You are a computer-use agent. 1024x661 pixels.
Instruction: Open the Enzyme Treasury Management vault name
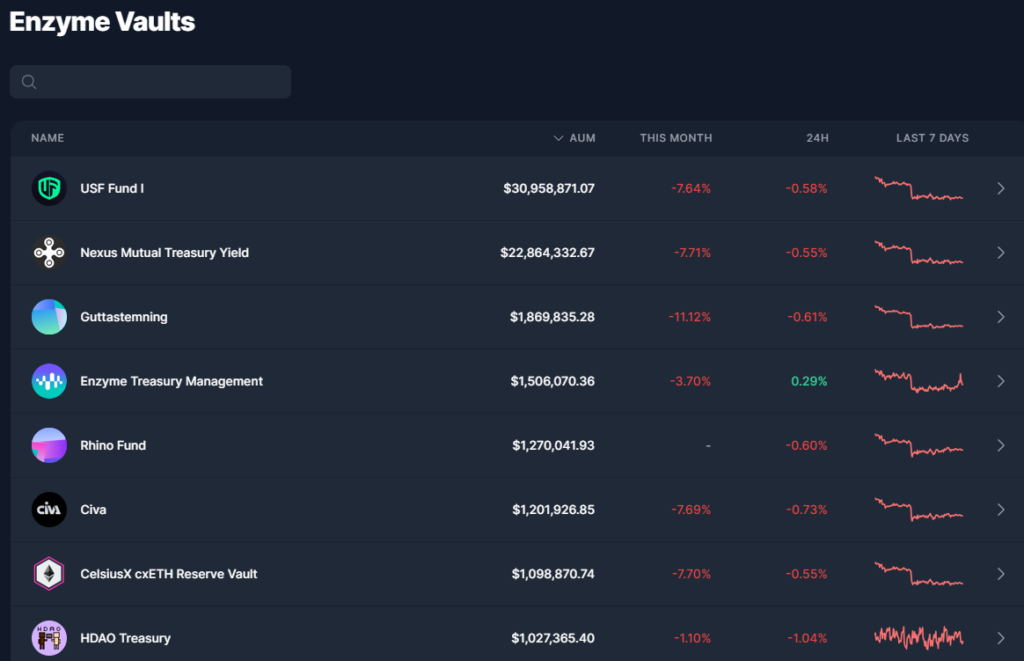coord(171,381)
